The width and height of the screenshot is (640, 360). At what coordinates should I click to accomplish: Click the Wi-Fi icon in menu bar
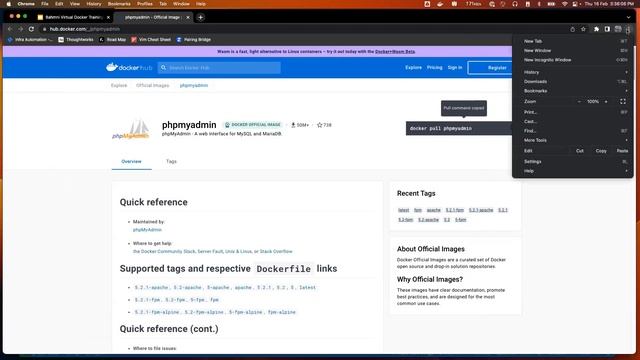coord(564,4)
